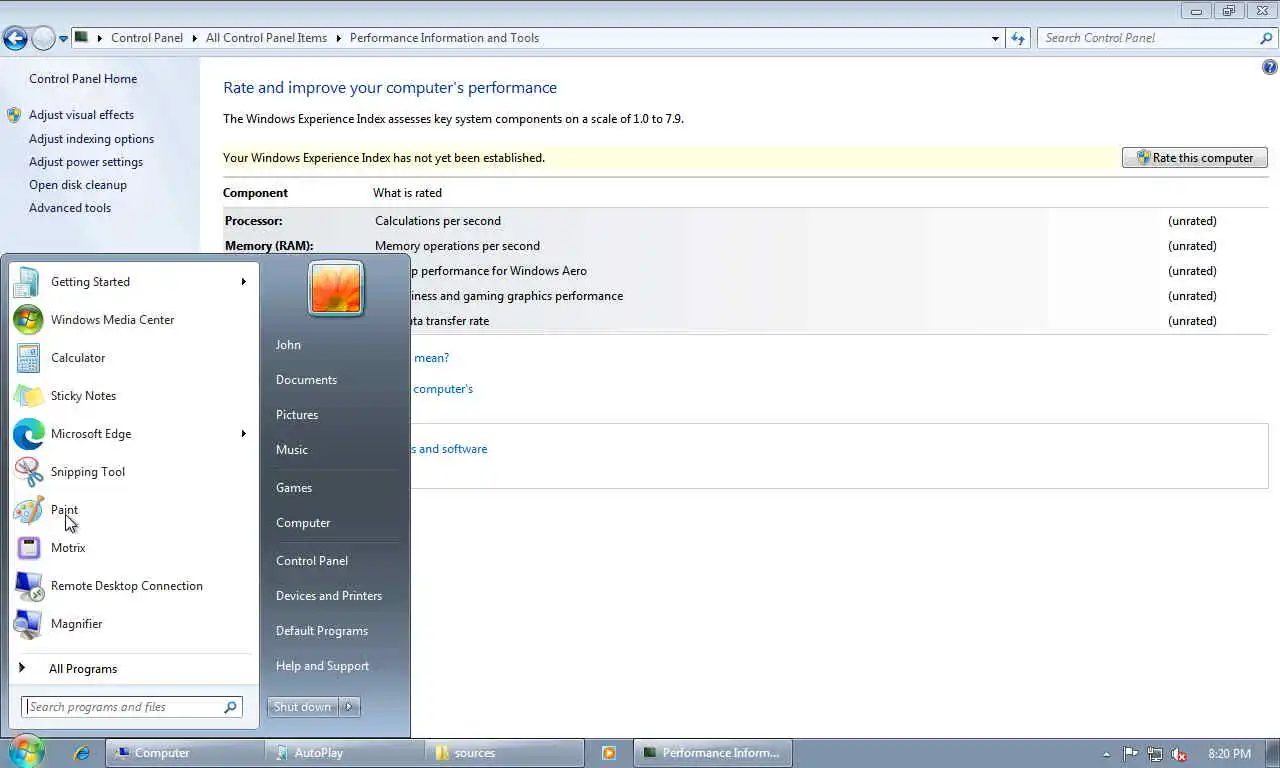Open the Snipping Tool icon
Image resolution: width=1280 pixels, height=768 pixels.
pos(28,472)
